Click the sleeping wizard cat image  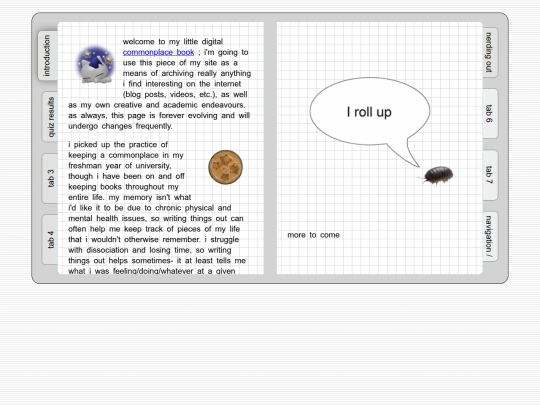coord(96,65)
